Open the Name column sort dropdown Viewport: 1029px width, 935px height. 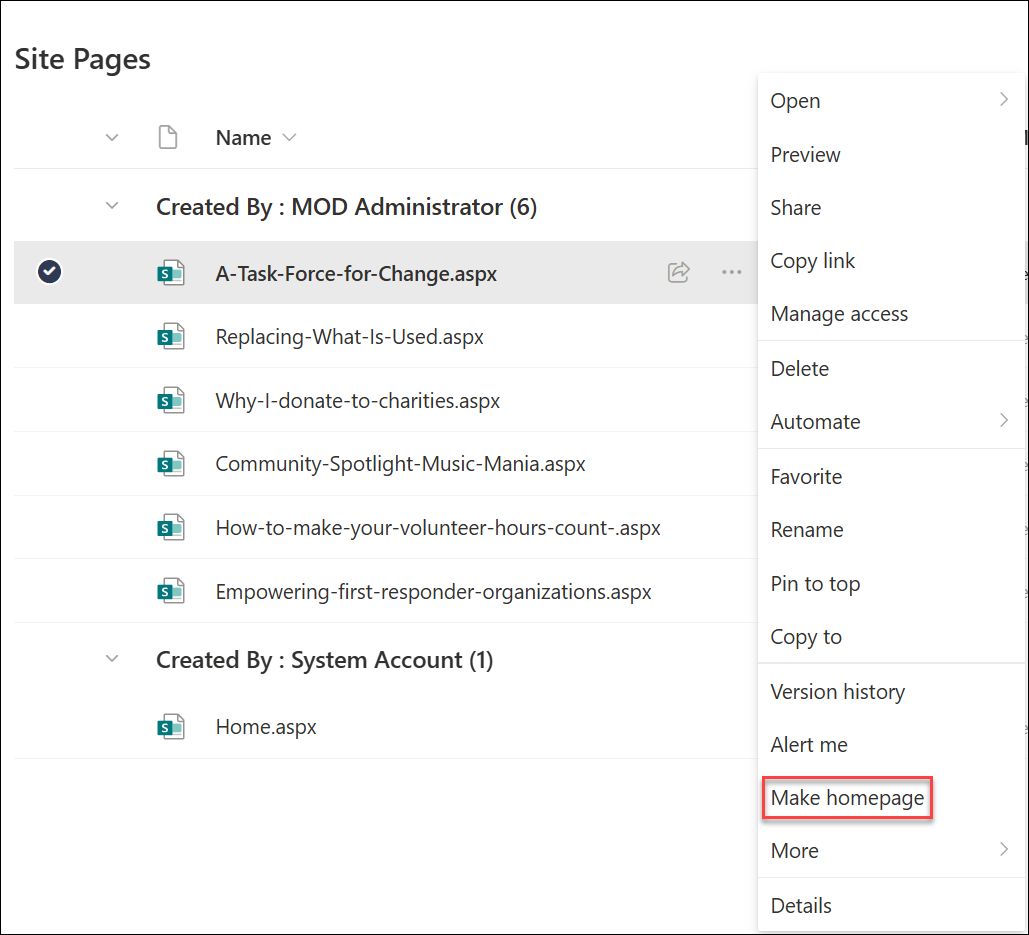[x=289, y=138]
